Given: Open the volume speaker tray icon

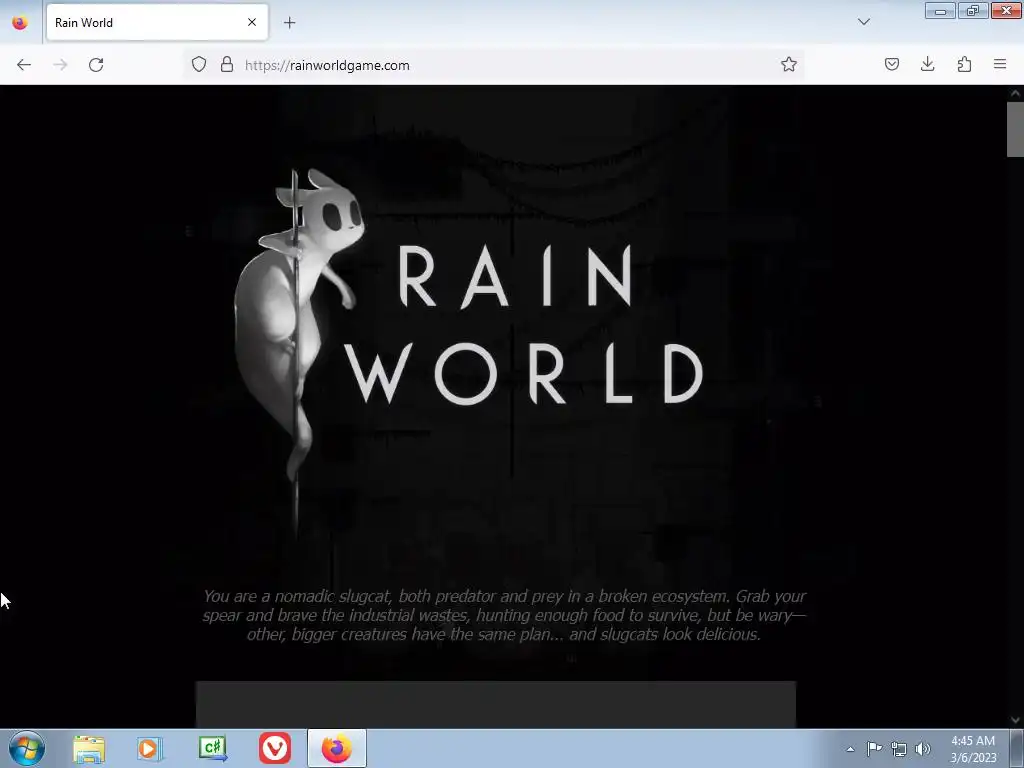Looking at the screenshot, I should pyautogui.click(x=923, y=749).
